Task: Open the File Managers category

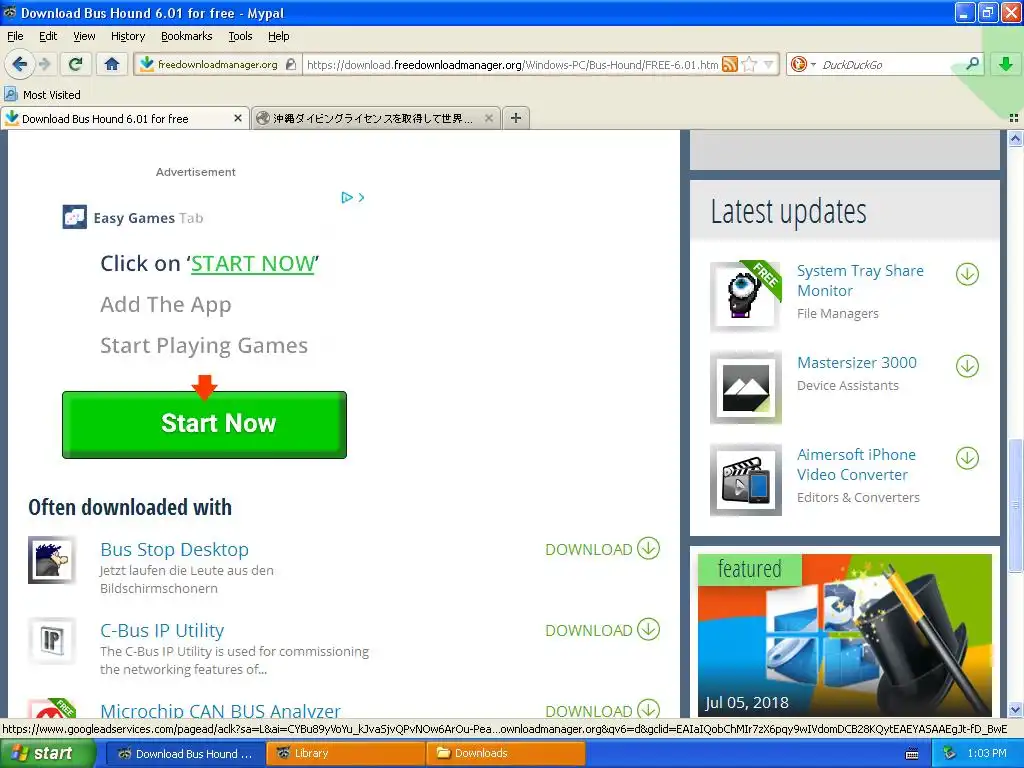Action: click(838, 313)
